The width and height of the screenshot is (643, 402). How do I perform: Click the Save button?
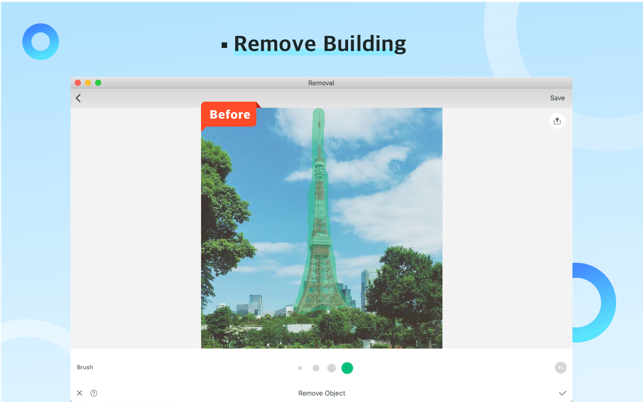click(x=557, y=98)
